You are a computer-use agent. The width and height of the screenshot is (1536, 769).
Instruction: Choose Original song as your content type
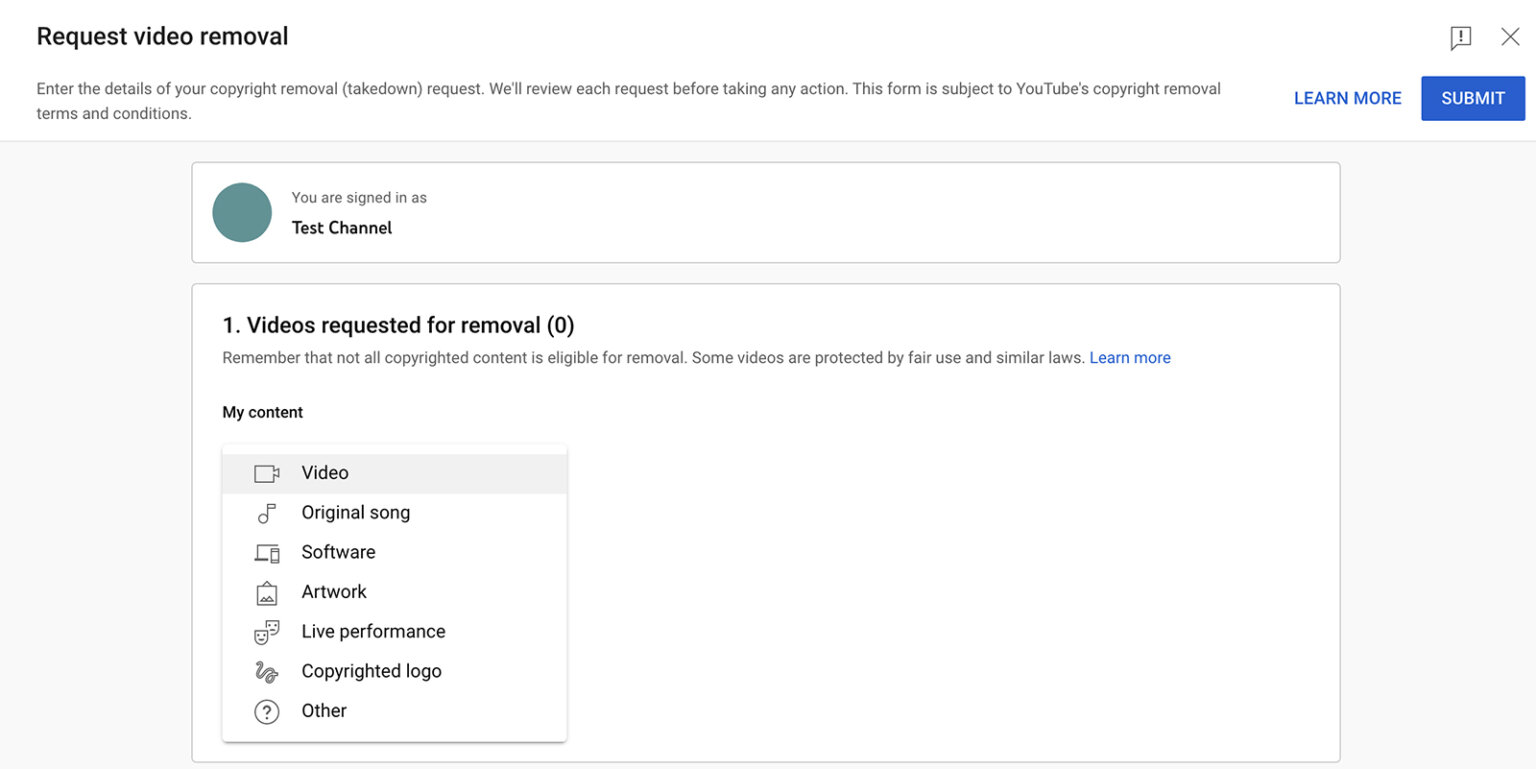coord(355,512)
